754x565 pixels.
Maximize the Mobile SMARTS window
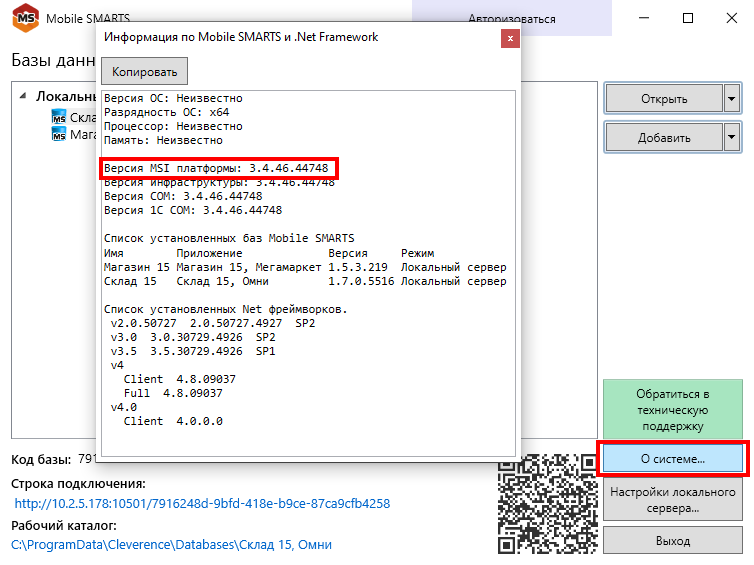(x=688, y=18)
